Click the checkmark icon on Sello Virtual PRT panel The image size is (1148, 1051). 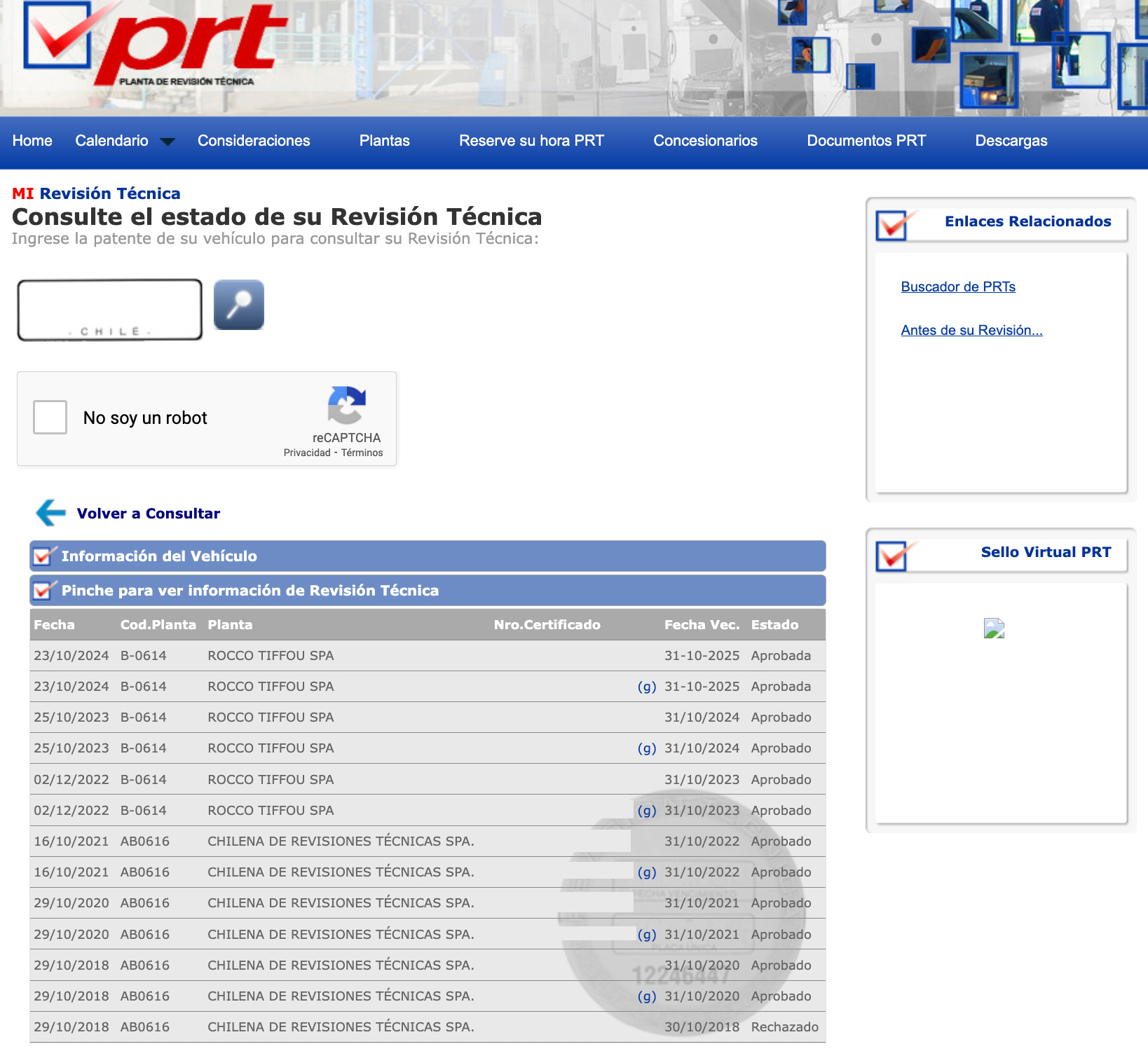point(891,554)
